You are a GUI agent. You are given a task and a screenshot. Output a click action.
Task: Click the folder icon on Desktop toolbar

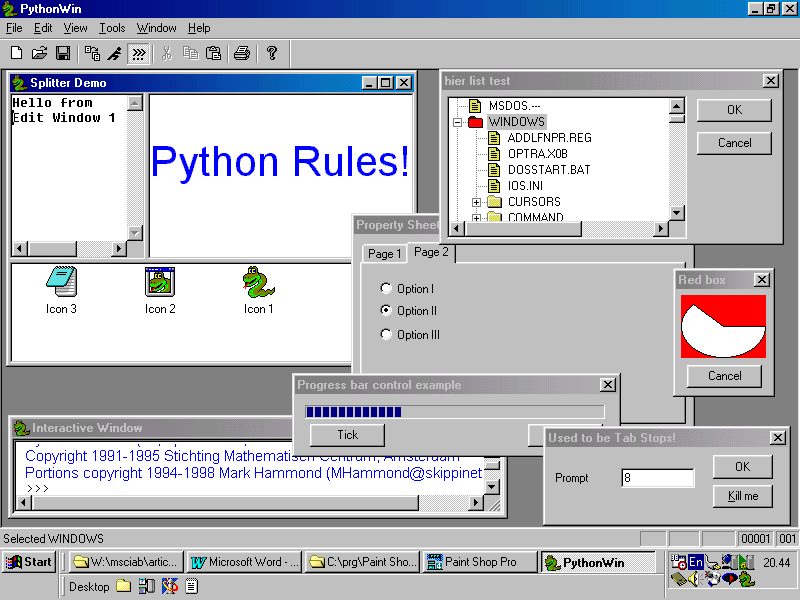123,586
